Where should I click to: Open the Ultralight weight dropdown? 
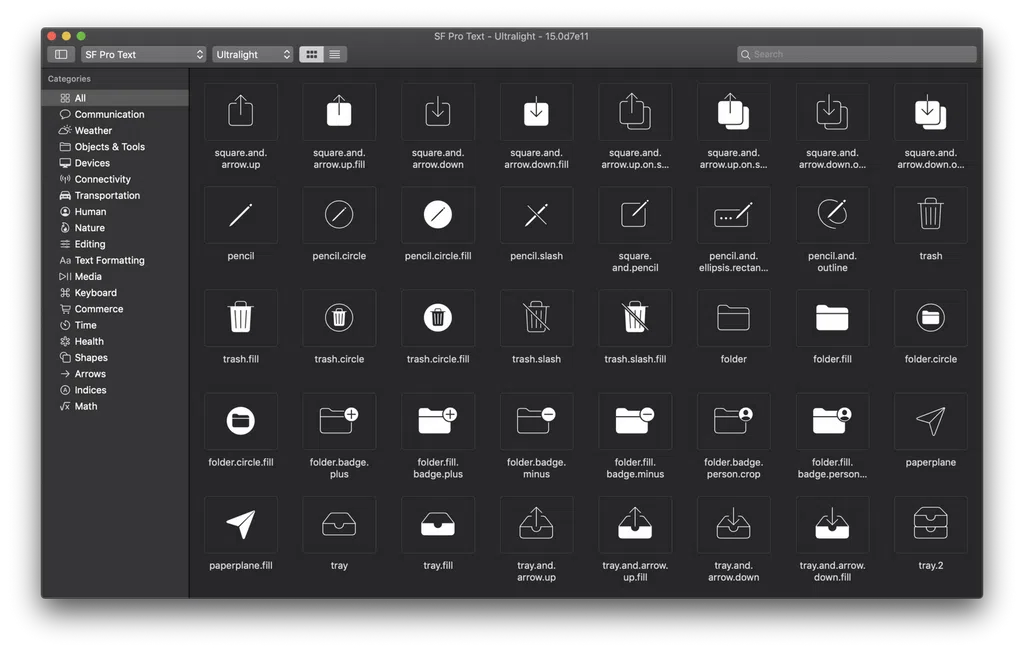tap(253, 54)
